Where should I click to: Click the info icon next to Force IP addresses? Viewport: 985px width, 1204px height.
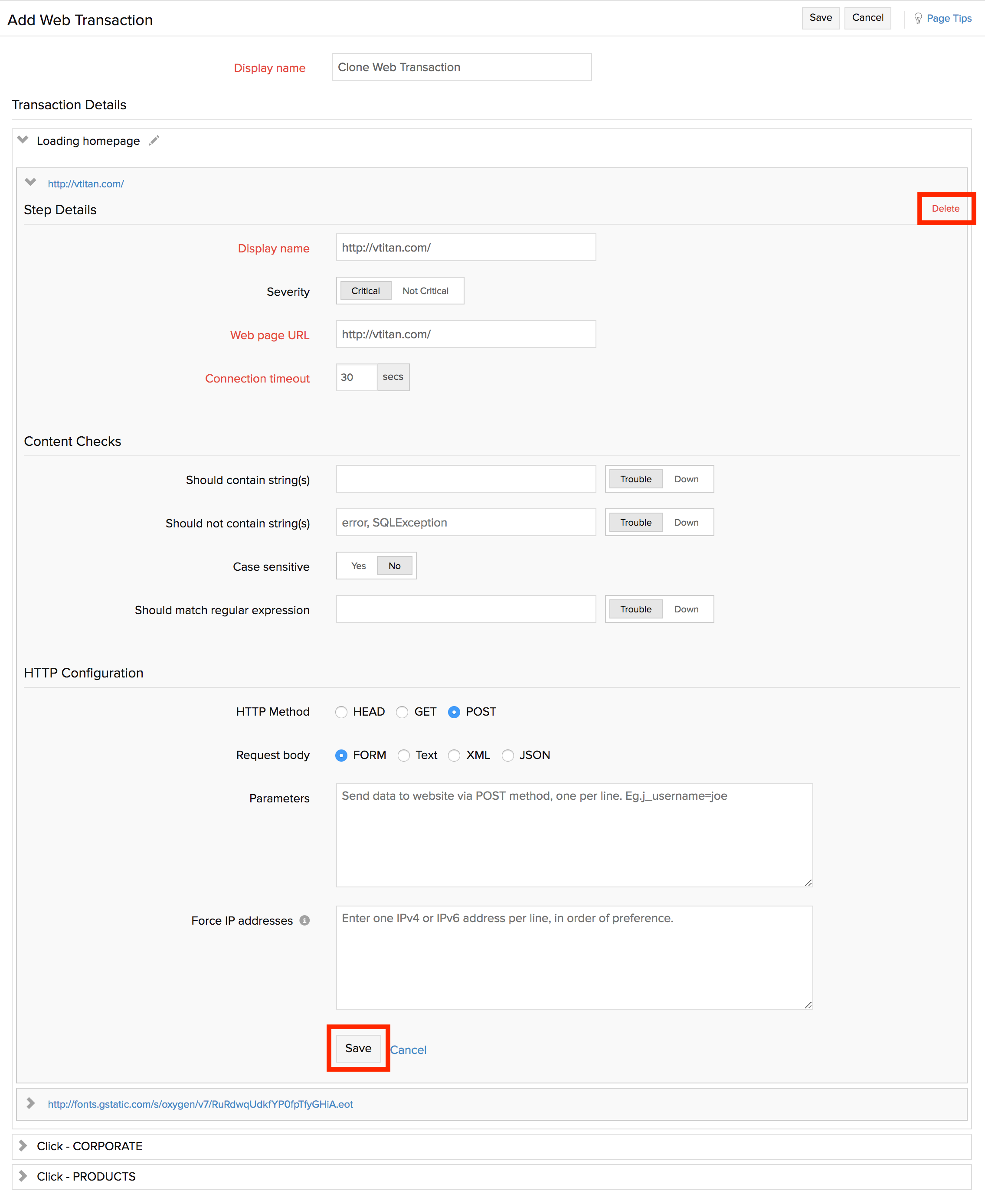pyautogui.click(x=304, y=920)
